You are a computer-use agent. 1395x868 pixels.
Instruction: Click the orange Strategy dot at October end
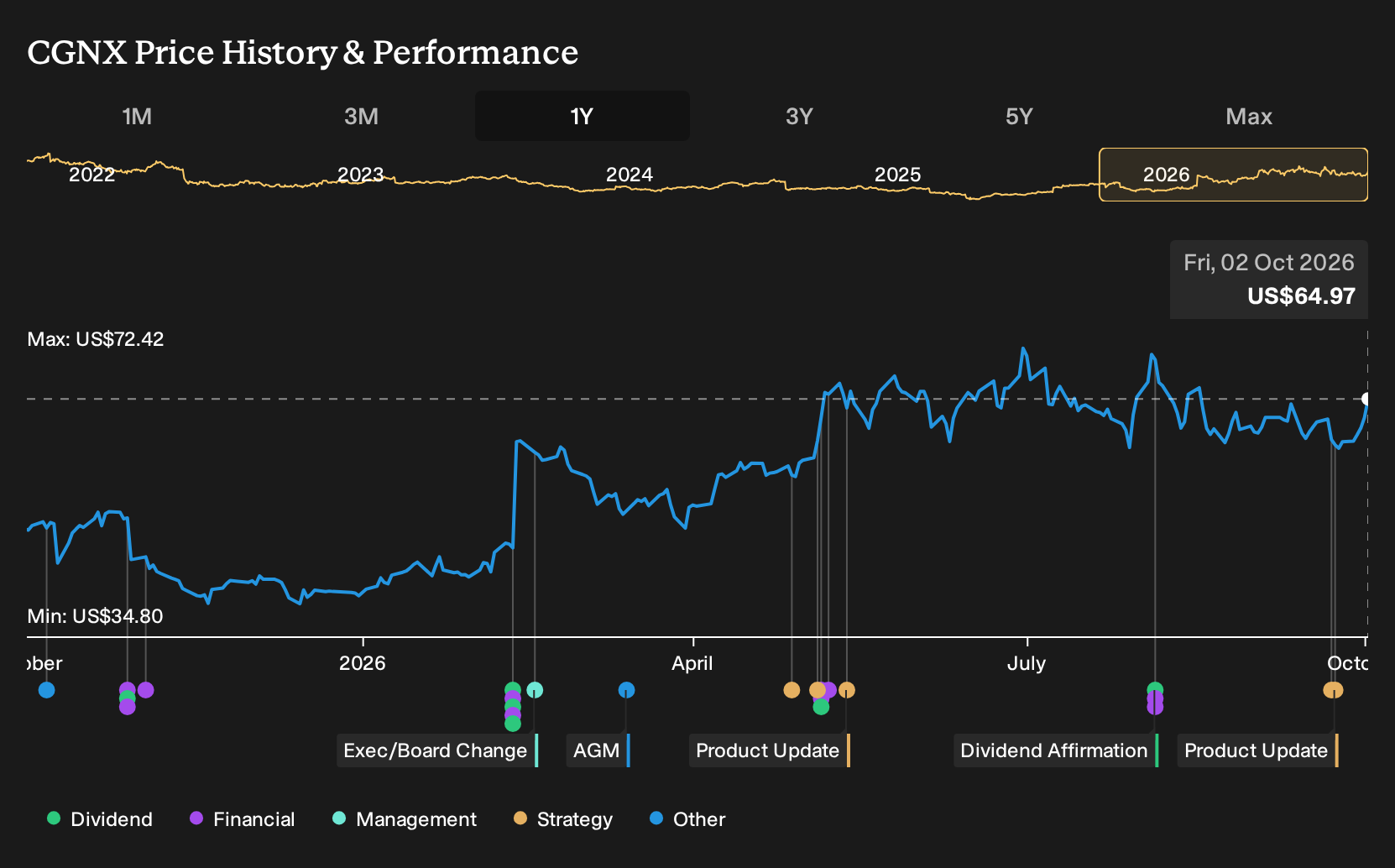tap(1333, 690)
